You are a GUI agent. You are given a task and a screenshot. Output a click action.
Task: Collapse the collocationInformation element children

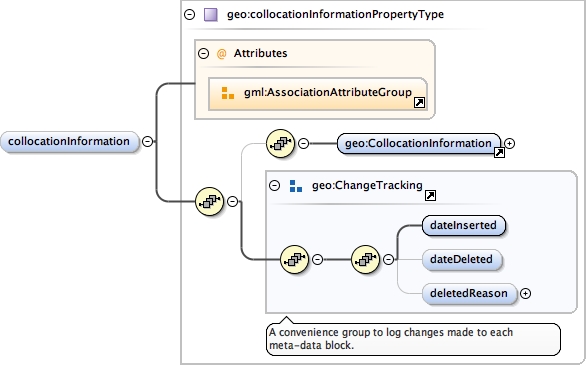coord(147,141)
